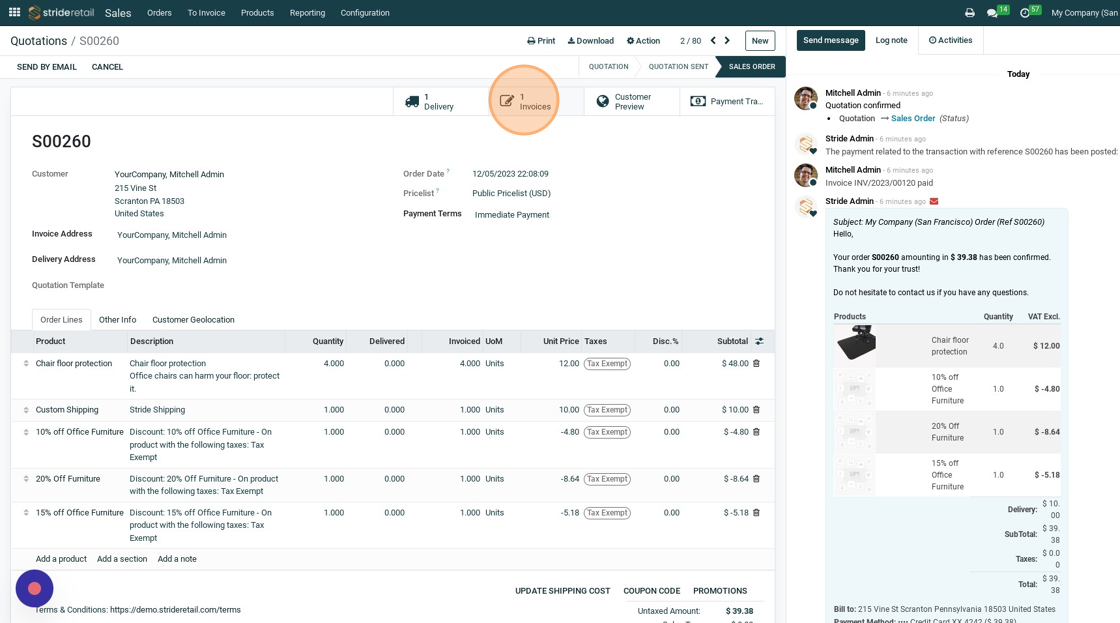The width and height of the screenshot is (1120, 623).
Task: Click the Stride Retail logo
Action: 61,12
